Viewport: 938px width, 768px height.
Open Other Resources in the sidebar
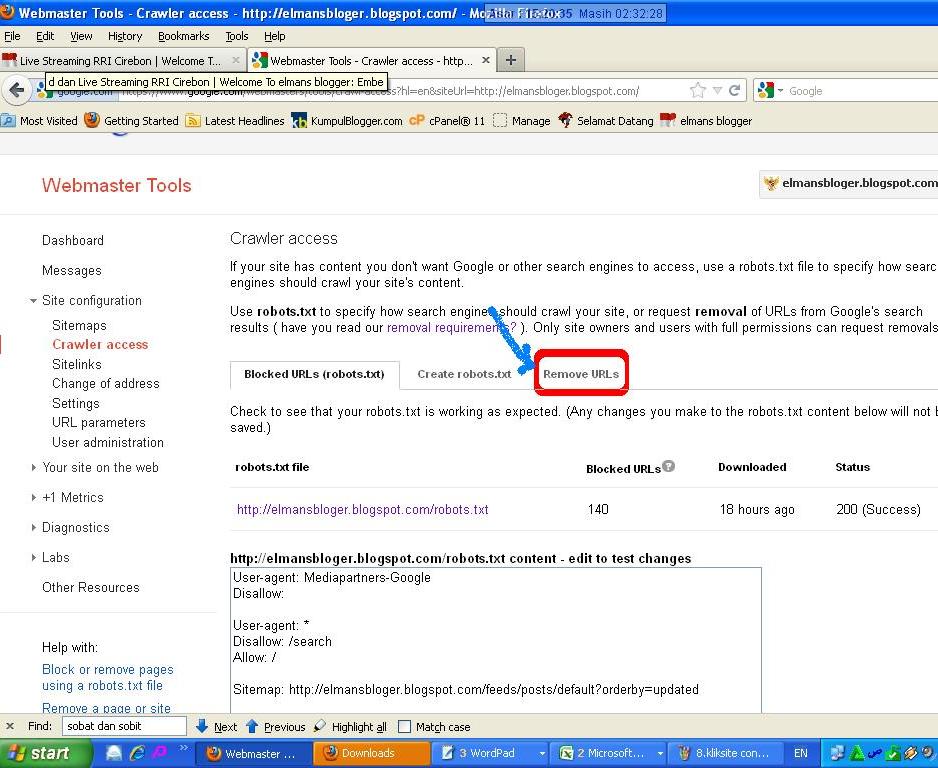90,587
